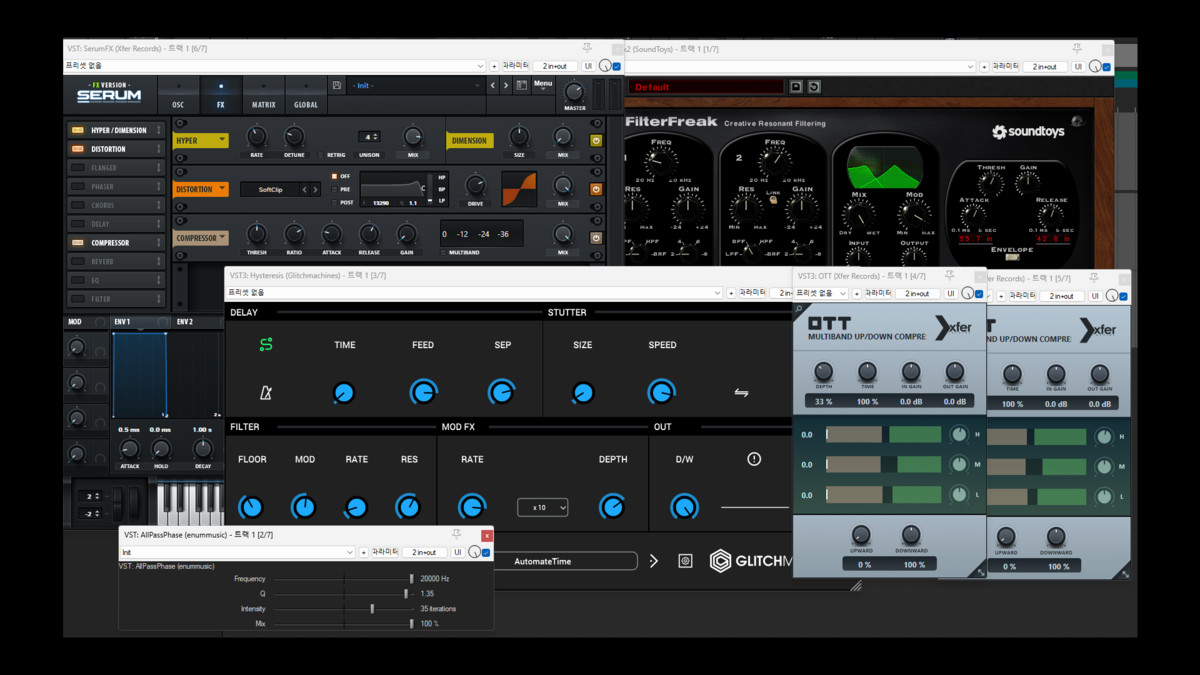Click the Hysteresis stutter reverse arrows icon
Screen dimensions: 1200x675
(741, 393)
